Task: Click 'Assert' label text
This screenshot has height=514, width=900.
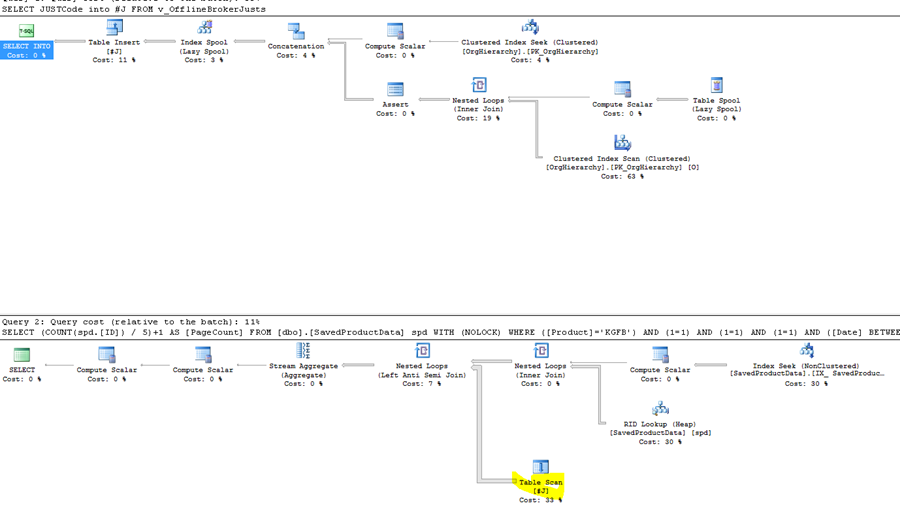Action: click(x=395, y=104)
